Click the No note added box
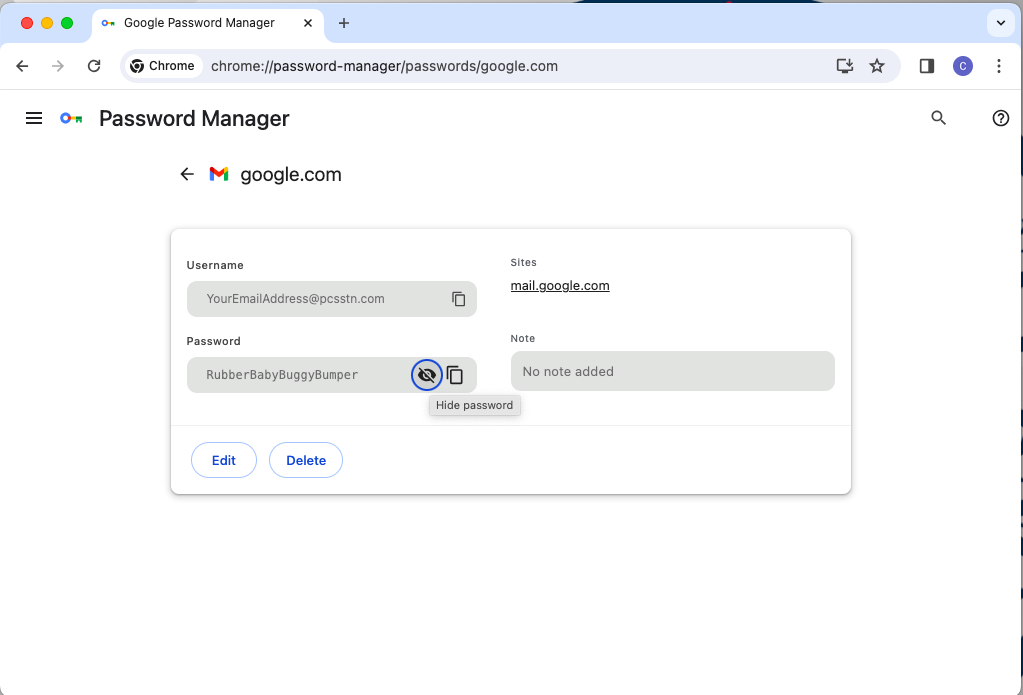Viewport: 1023px width, 695px height. point(673,371)
